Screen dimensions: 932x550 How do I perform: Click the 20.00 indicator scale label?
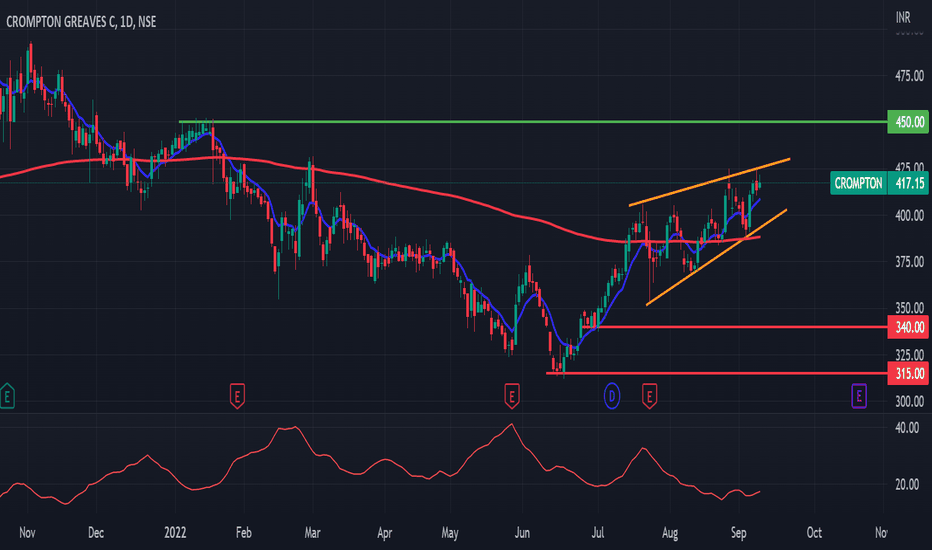click(x=907, y=485)
